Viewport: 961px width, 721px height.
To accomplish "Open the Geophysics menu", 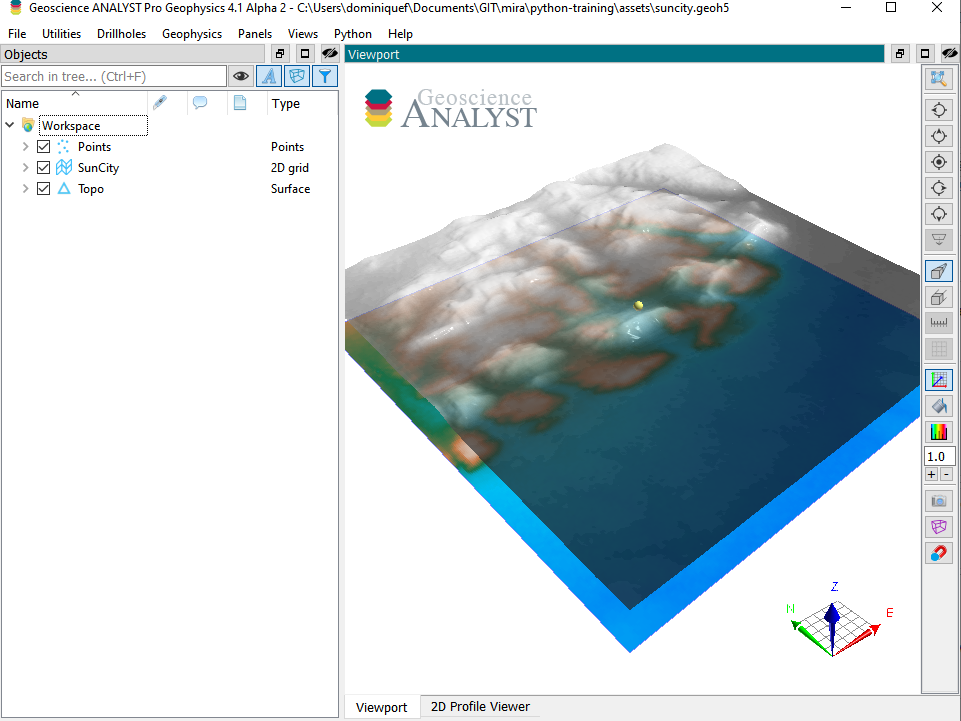I will coord(192,34).
